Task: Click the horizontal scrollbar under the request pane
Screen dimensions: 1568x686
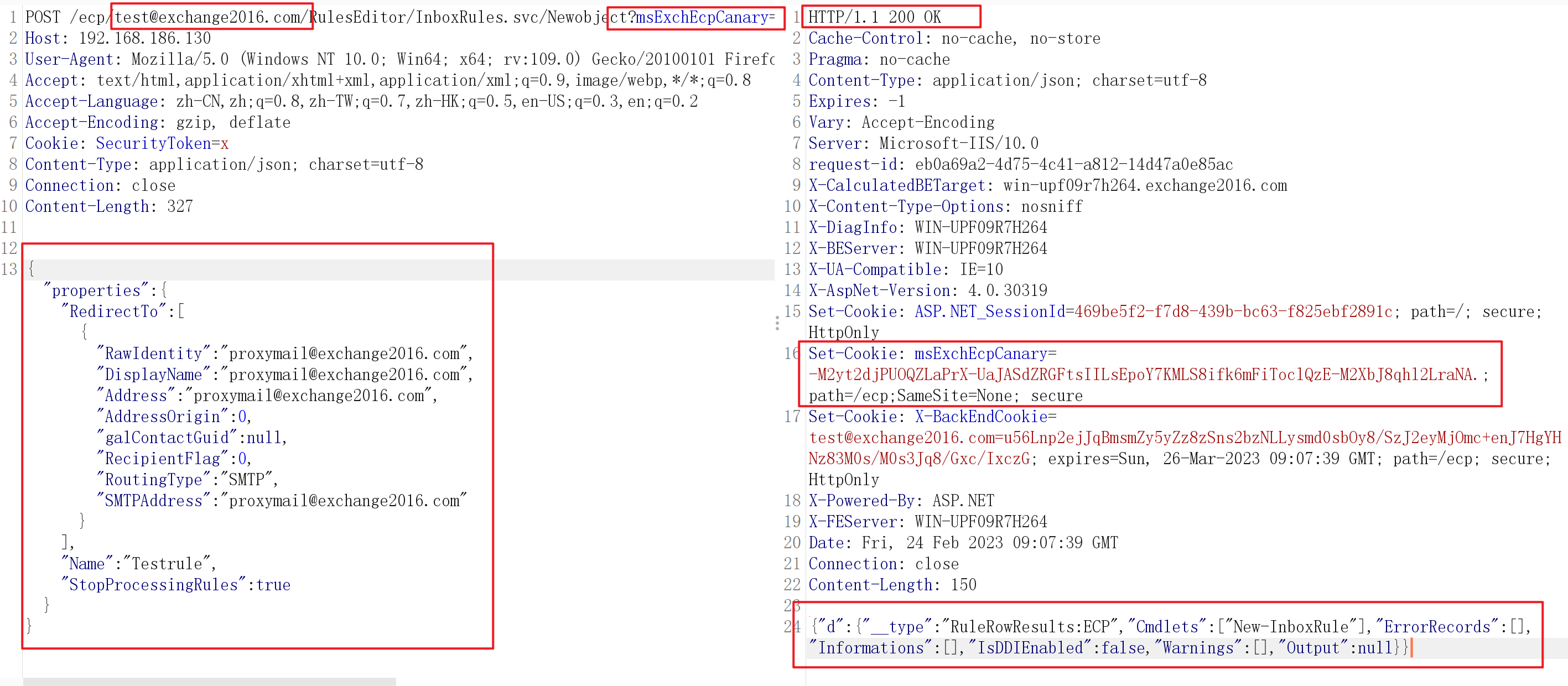Action: [x=209, y=681]
